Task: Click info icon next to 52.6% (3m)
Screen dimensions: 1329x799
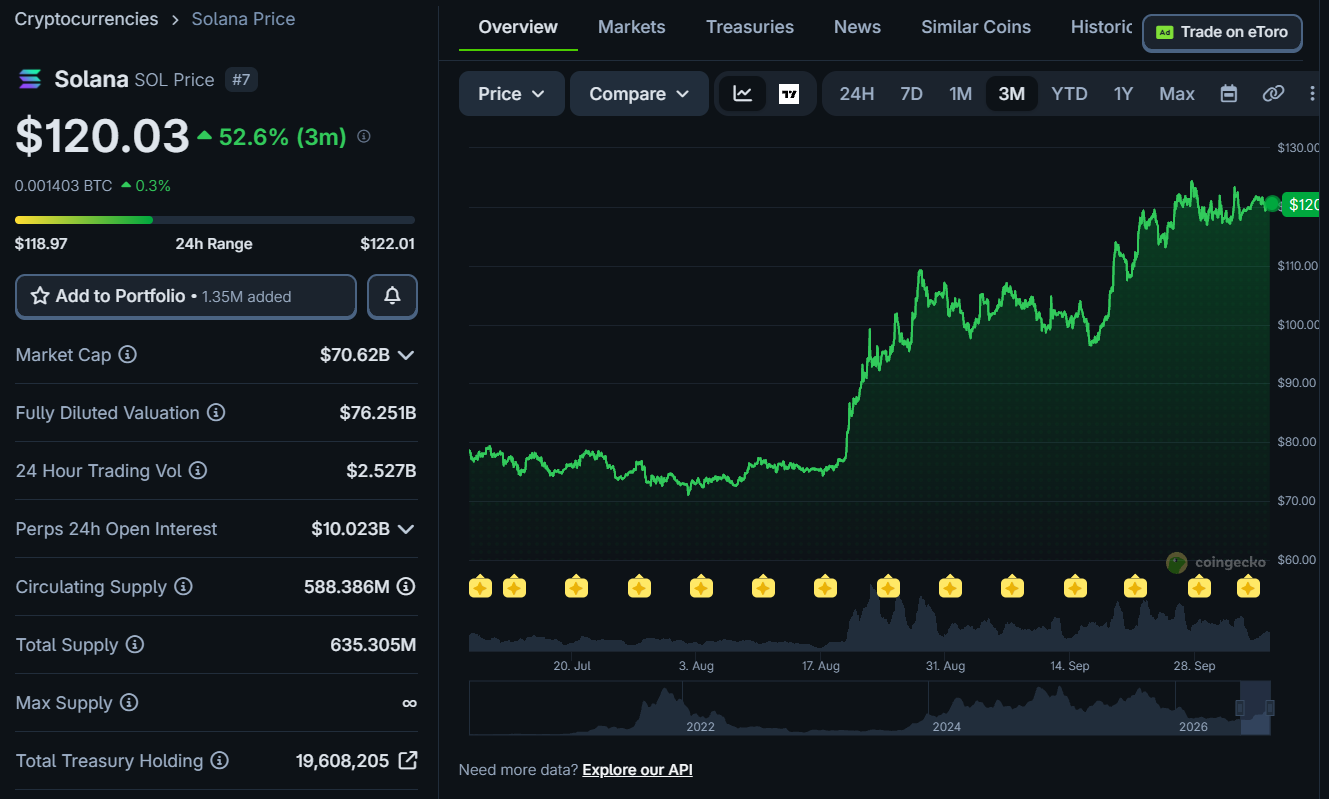Action: (x=364, y=136)
